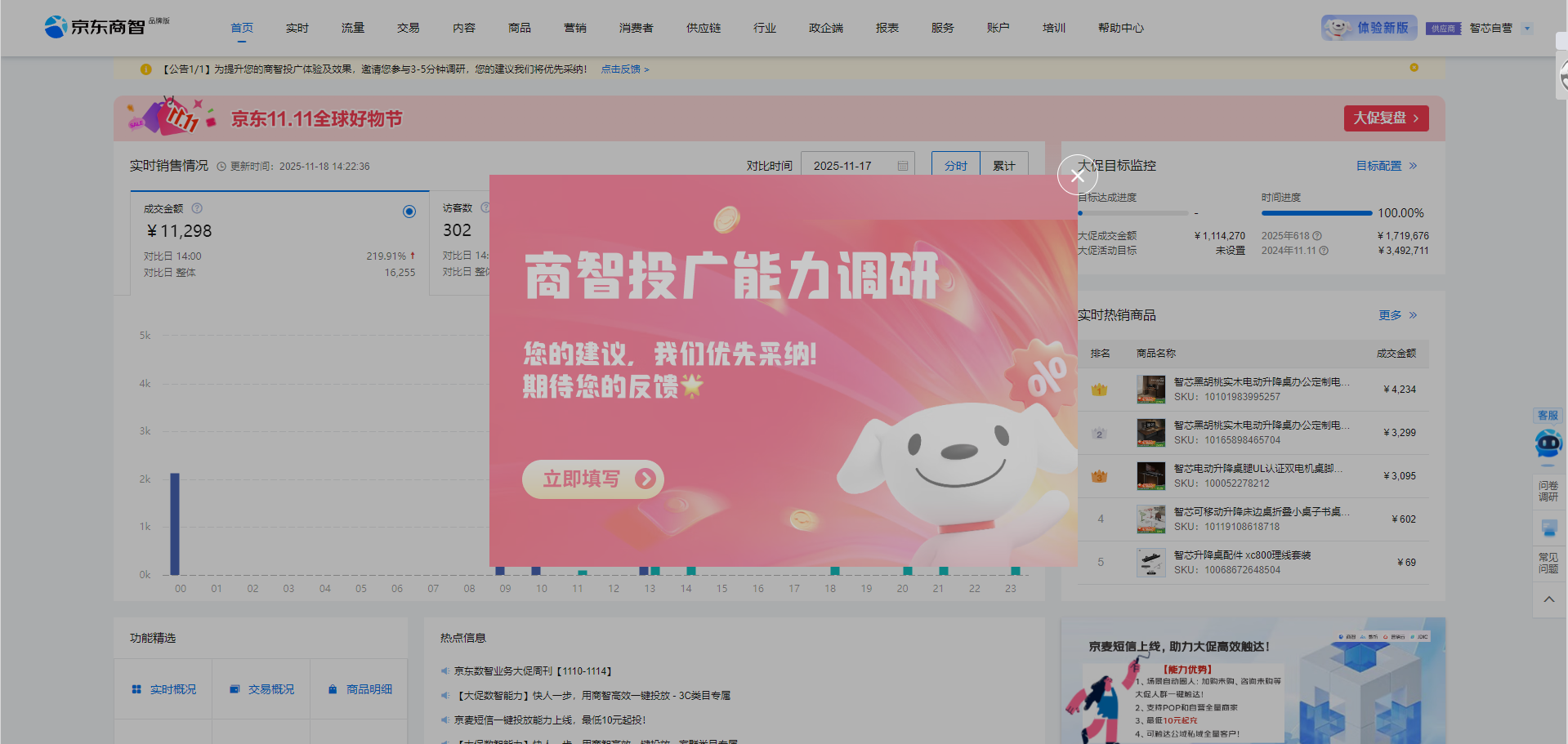Screen dimensions: 1568x744
Task: Click the orange crown icon for rank three
Action: tap(1100, 476)
